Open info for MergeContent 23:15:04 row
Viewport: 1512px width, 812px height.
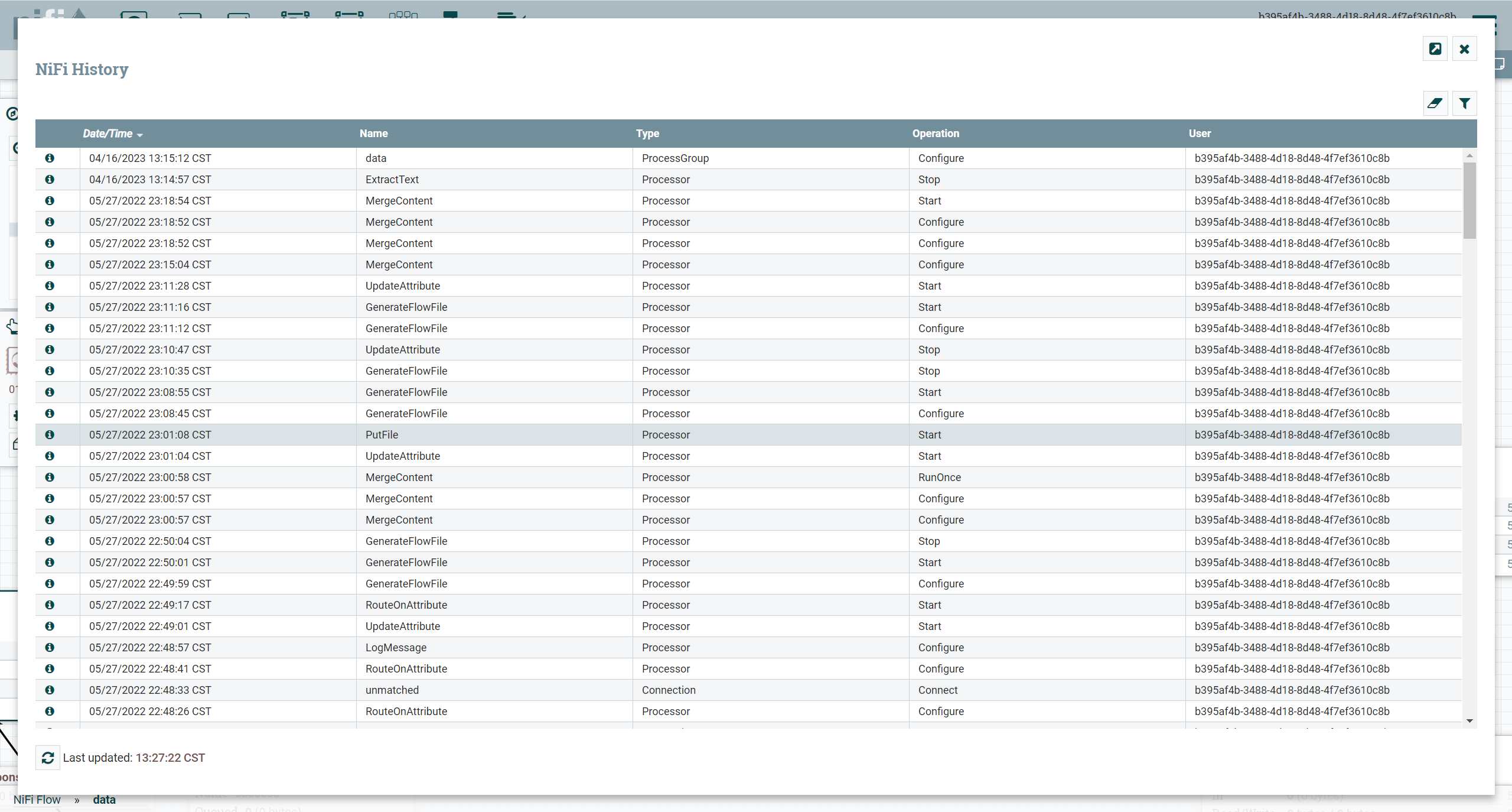tap(50, 264)
